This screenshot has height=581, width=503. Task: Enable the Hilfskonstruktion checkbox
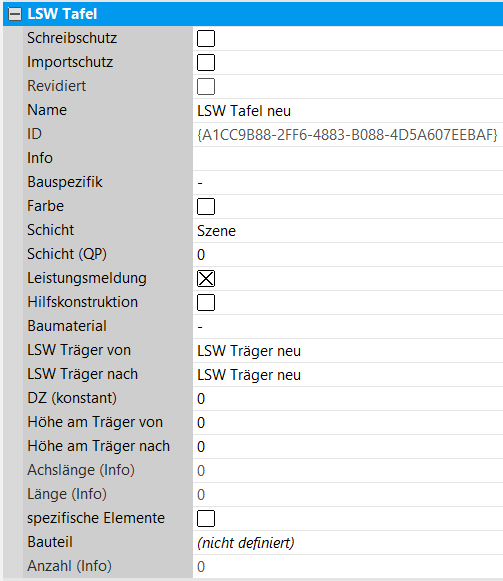pos(206,302)
